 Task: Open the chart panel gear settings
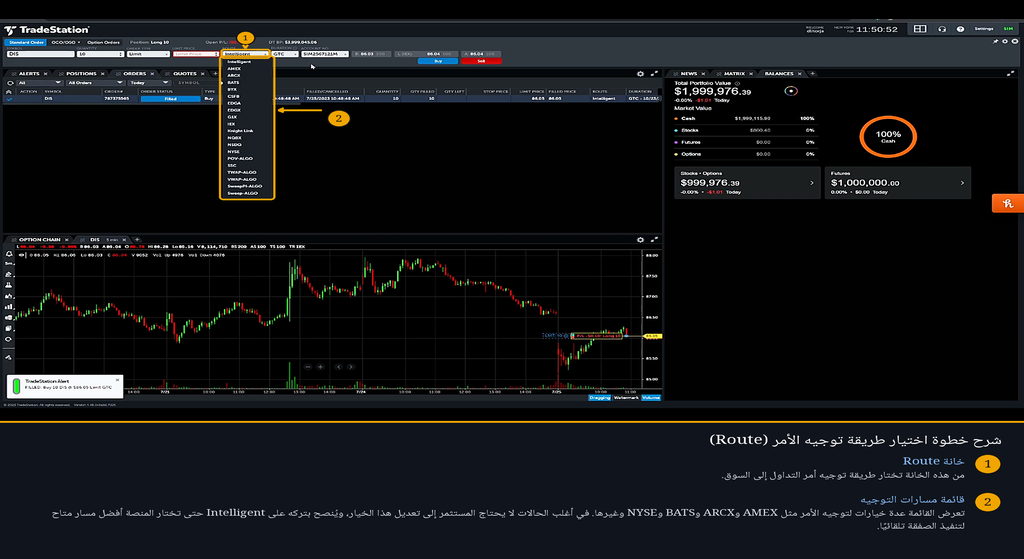[x=640, y=240]
